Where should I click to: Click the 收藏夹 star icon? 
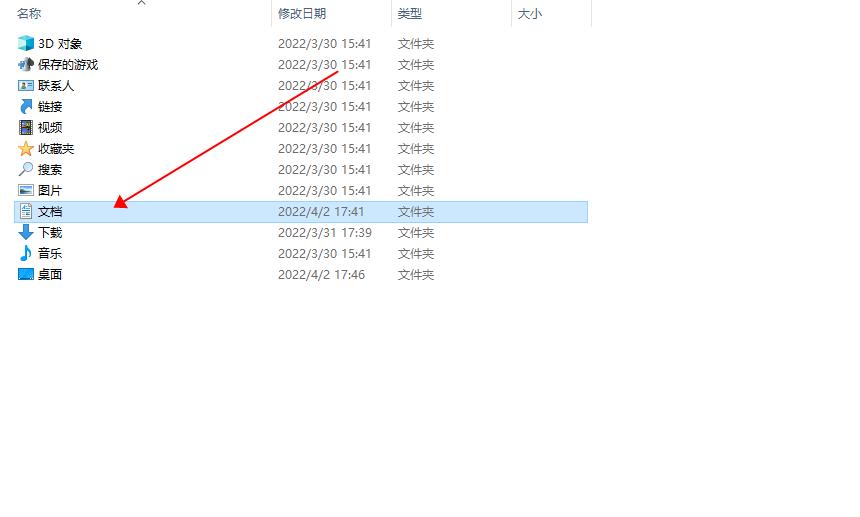tap(26, 149)
